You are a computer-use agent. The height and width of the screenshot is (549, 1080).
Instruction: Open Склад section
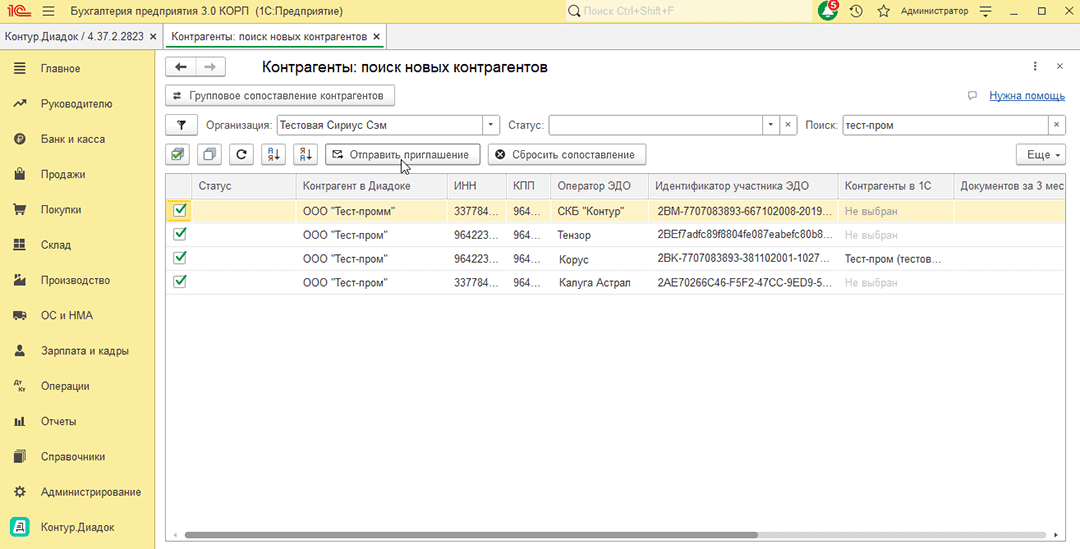pyautogui.click(x=77, y=245)
